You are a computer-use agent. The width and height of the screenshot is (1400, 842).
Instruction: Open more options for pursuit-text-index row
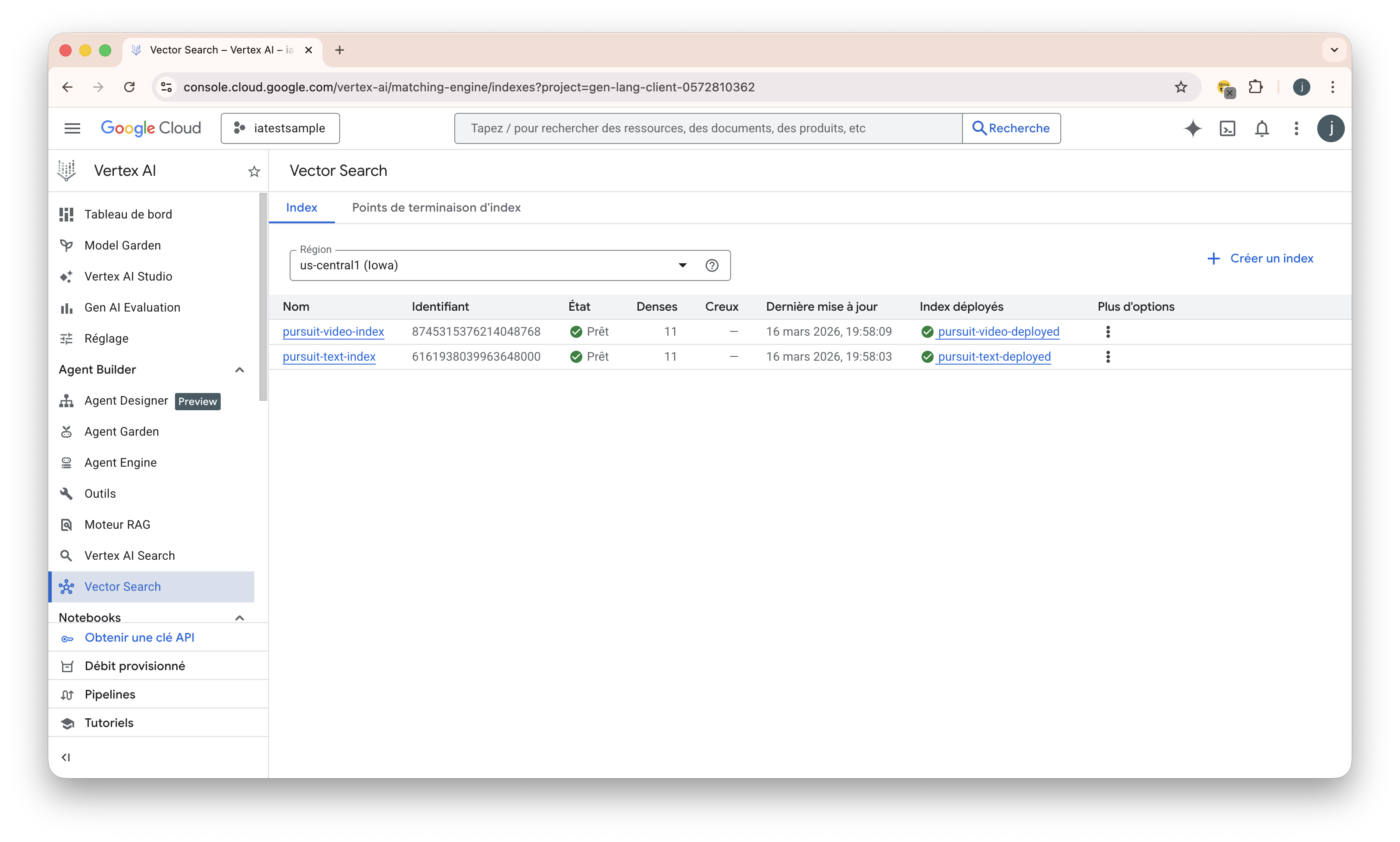point(1107,357)
